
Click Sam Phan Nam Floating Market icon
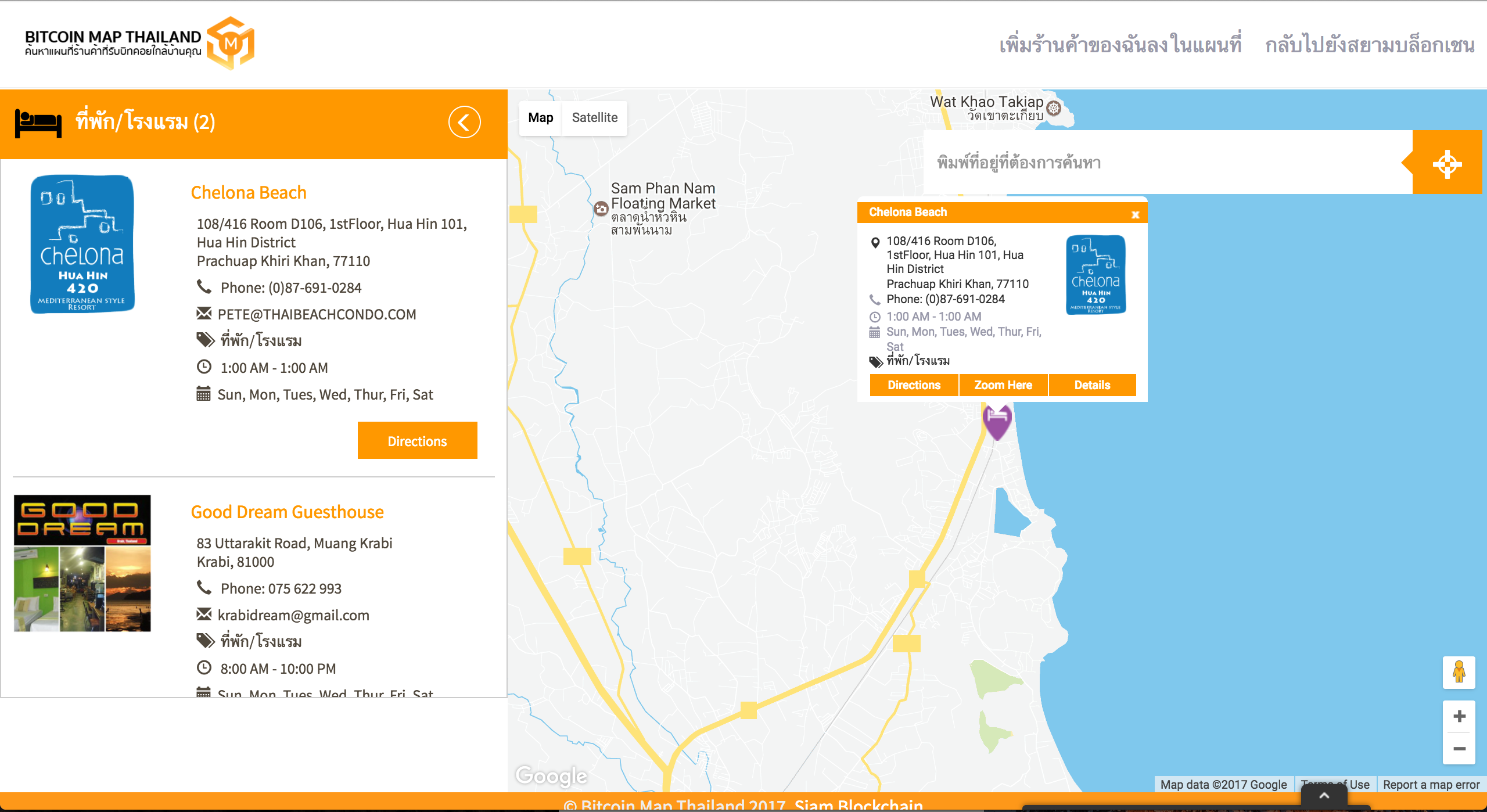coord(601,209)
